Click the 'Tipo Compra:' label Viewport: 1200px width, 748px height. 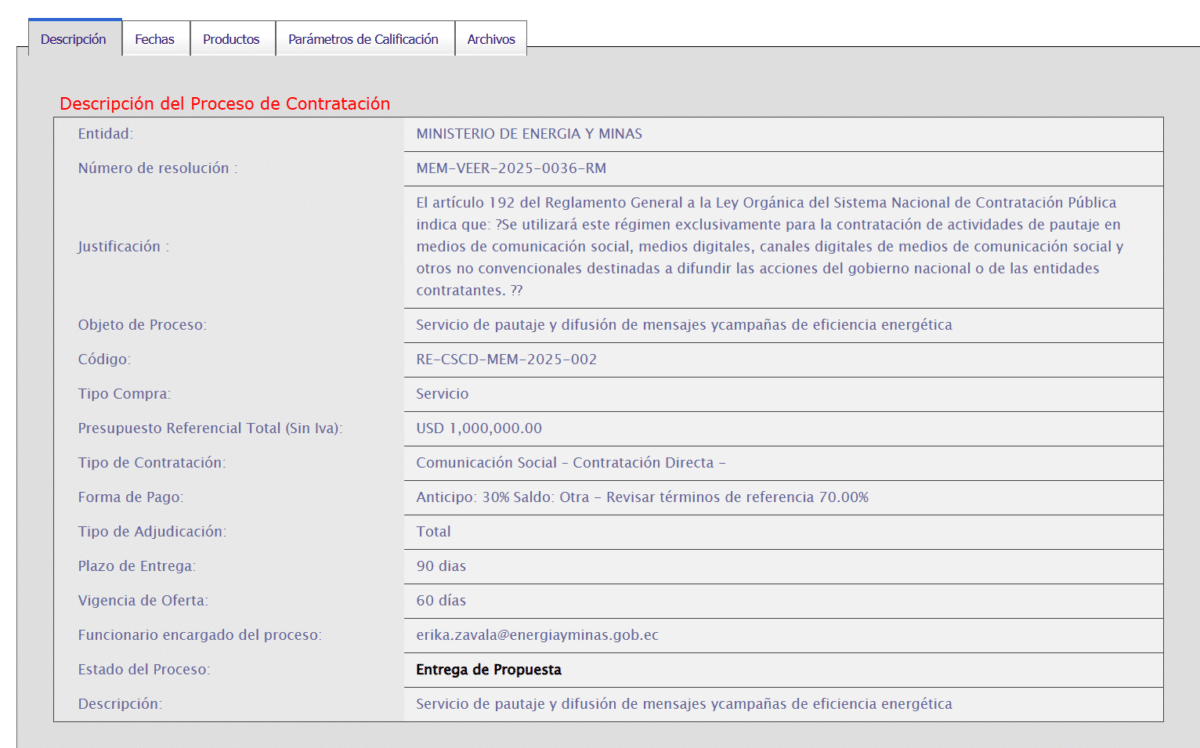point(124,394)
